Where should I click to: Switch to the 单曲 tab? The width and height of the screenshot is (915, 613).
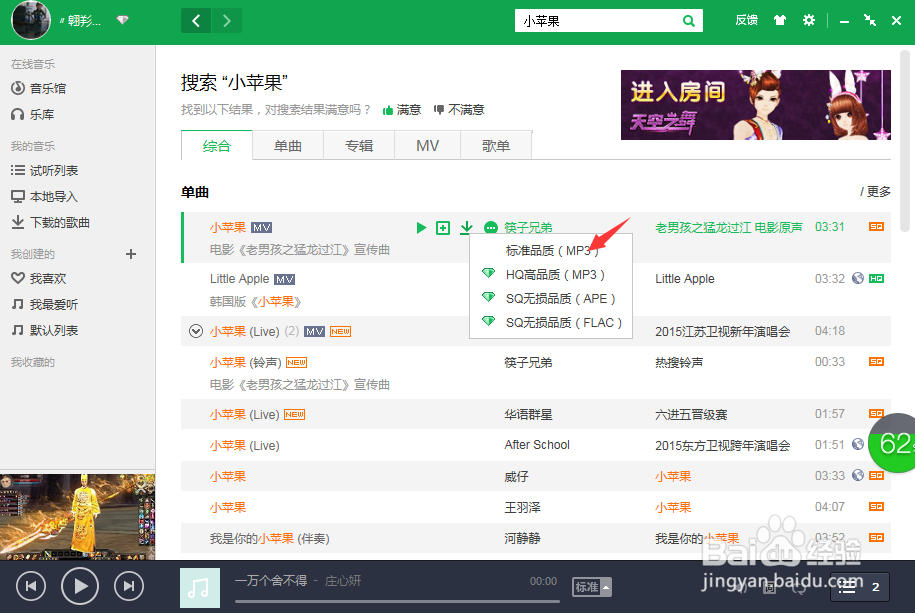tap(288, 145)
